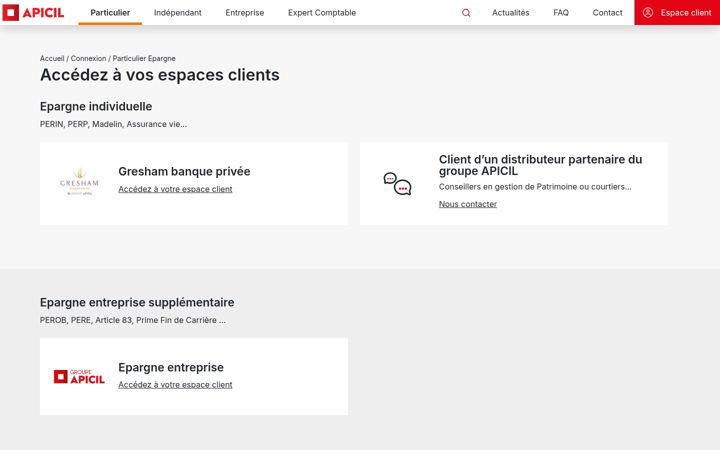Image resolution: width=720 pixels, height=450 pixels.
Task: Click the Particulier Epargne breadcrumb
Action: (144, 58)
